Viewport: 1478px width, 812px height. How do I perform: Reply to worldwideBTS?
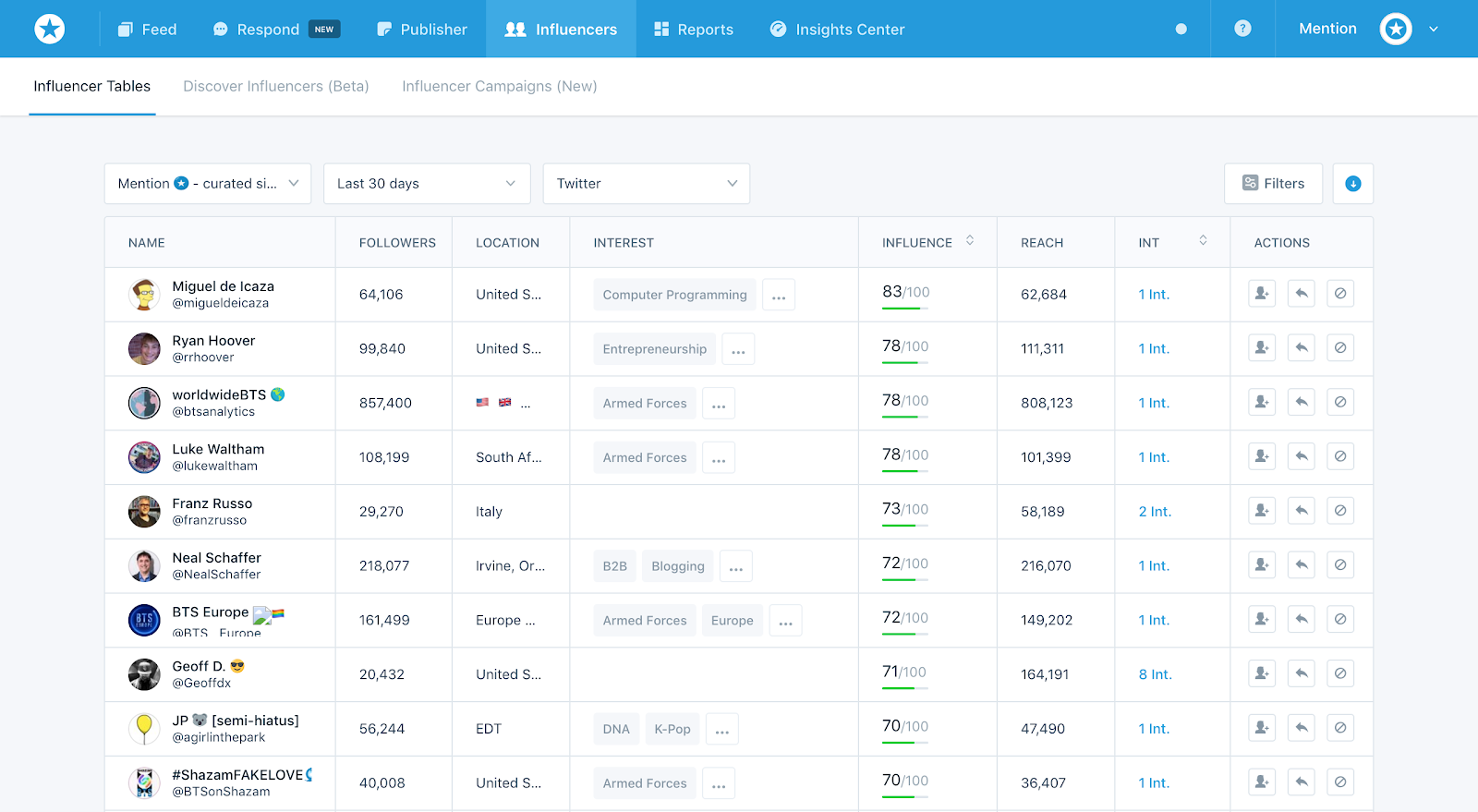click(x=1301, y=402)
